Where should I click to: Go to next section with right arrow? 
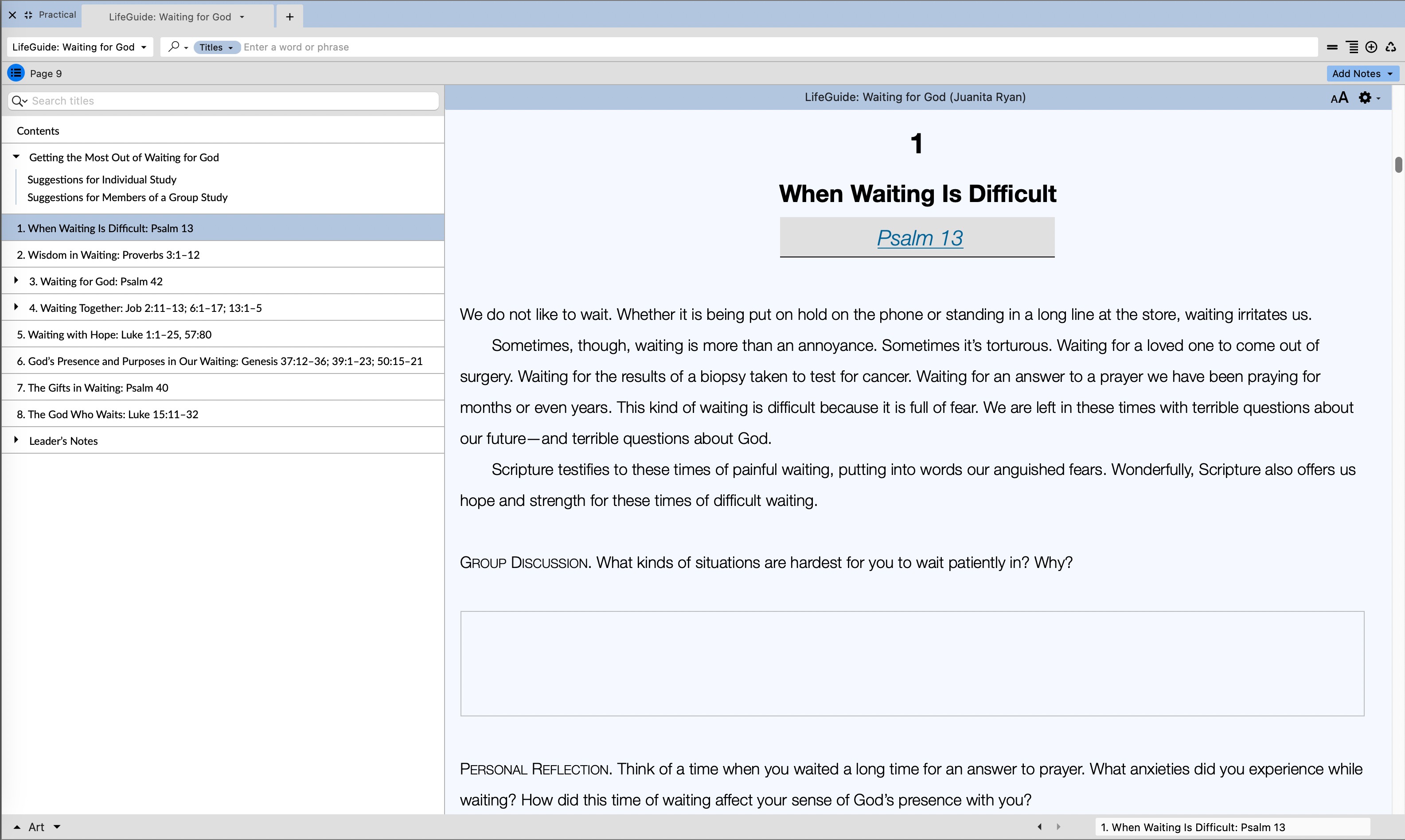(1058, 827)
